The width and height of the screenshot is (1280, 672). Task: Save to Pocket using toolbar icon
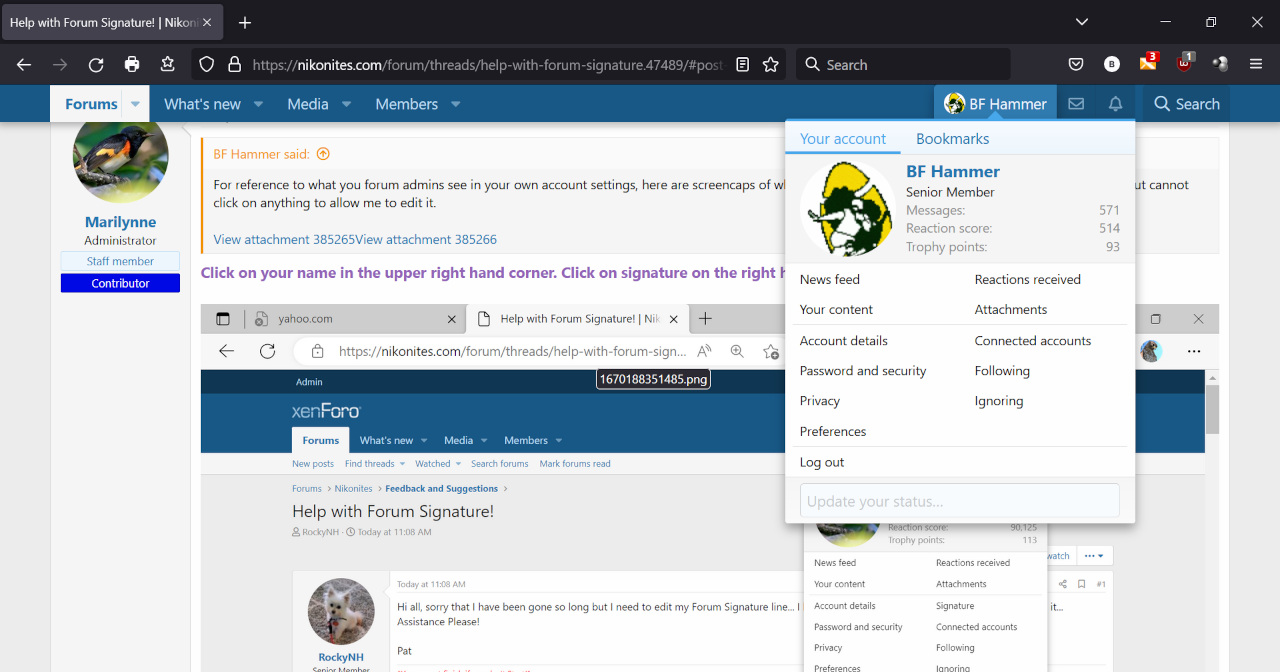(1076, 65)
